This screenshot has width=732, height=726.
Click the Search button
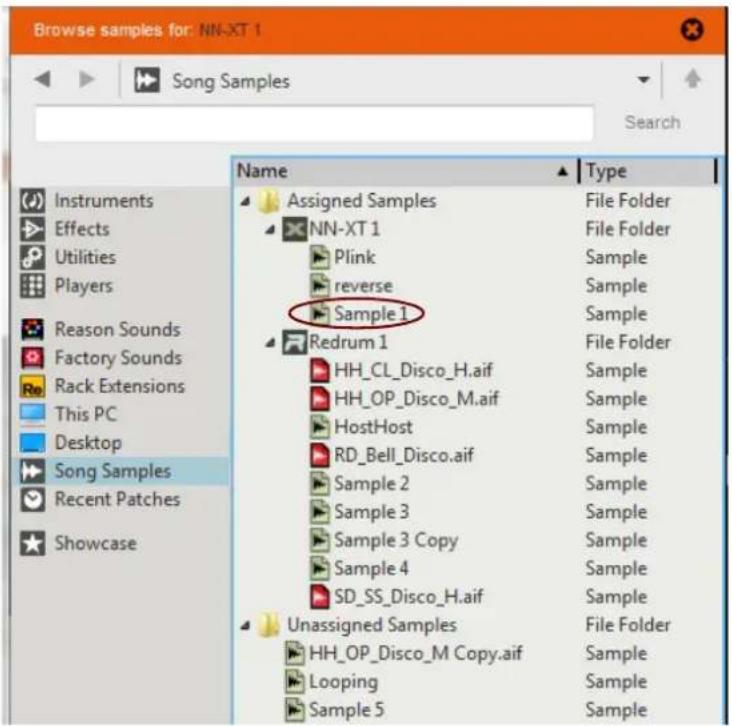(653, 122)
